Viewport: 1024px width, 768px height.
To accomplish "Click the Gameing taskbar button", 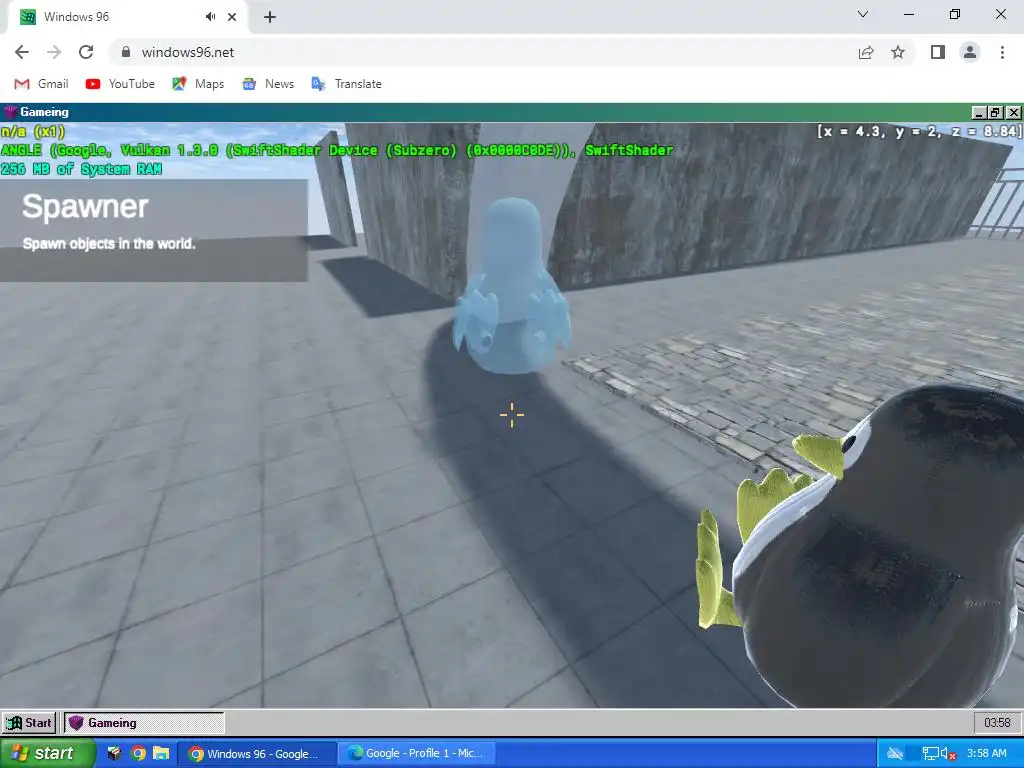I will [144, 723].
